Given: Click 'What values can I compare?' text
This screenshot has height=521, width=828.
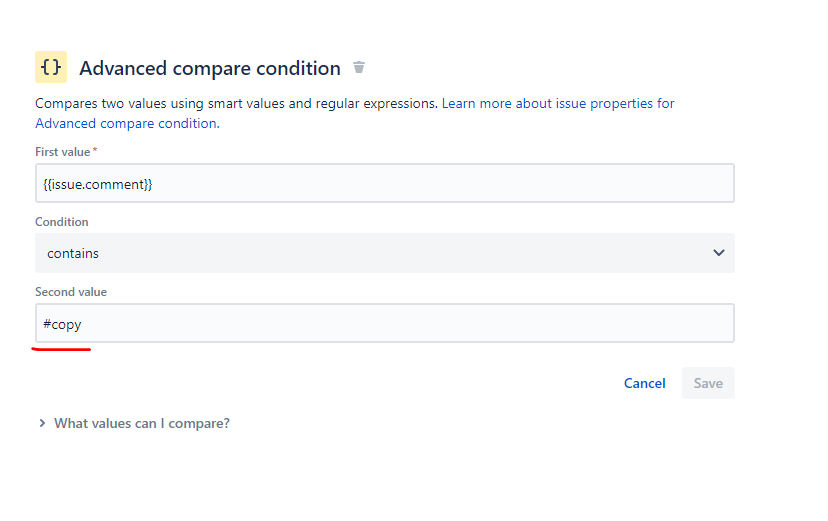Looking at the screenshot, I should pyautogui.click(x=142, y=423).
